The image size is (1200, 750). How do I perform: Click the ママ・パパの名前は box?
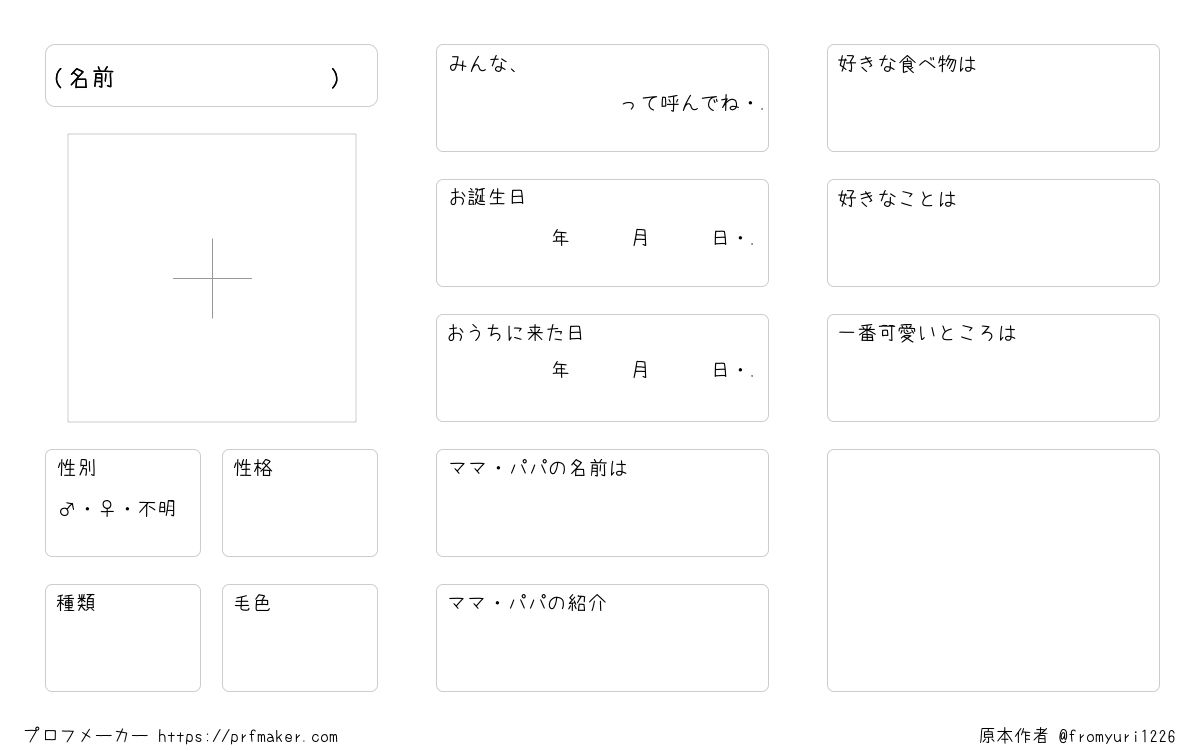pyautogui.click(x=602, y=503)
